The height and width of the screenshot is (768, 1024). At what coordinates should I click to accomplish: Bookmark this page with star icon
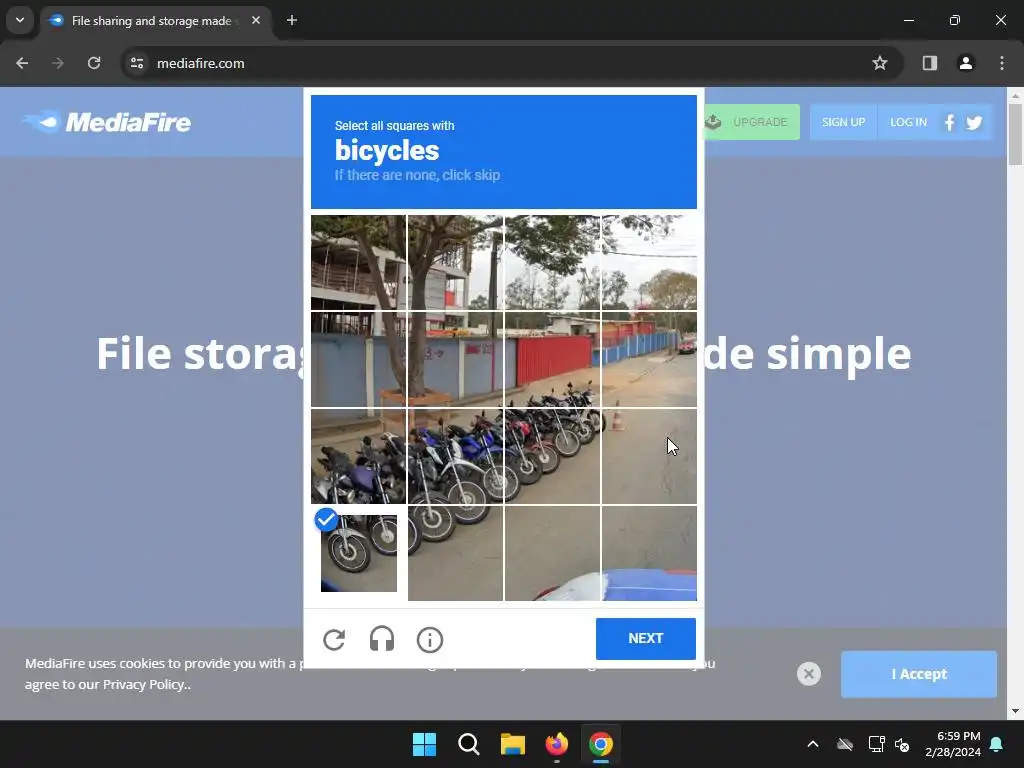880,63
